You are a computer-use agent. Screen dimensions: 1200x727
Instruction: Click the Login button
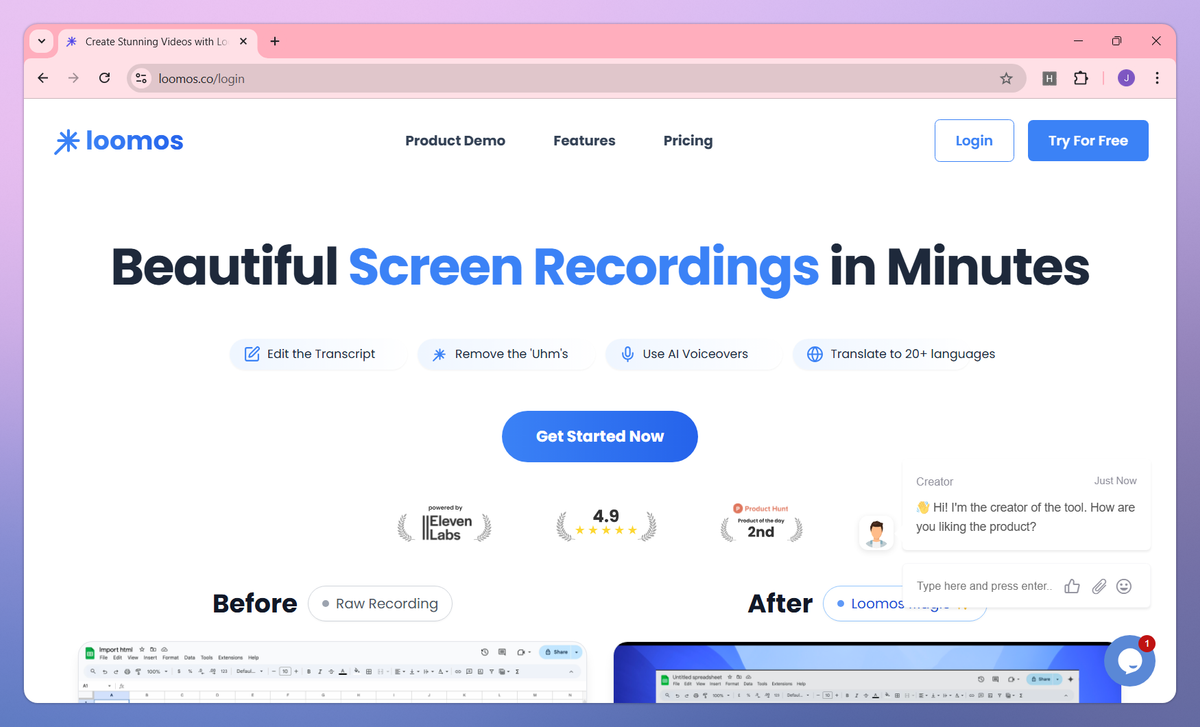[x=974, y=141]
